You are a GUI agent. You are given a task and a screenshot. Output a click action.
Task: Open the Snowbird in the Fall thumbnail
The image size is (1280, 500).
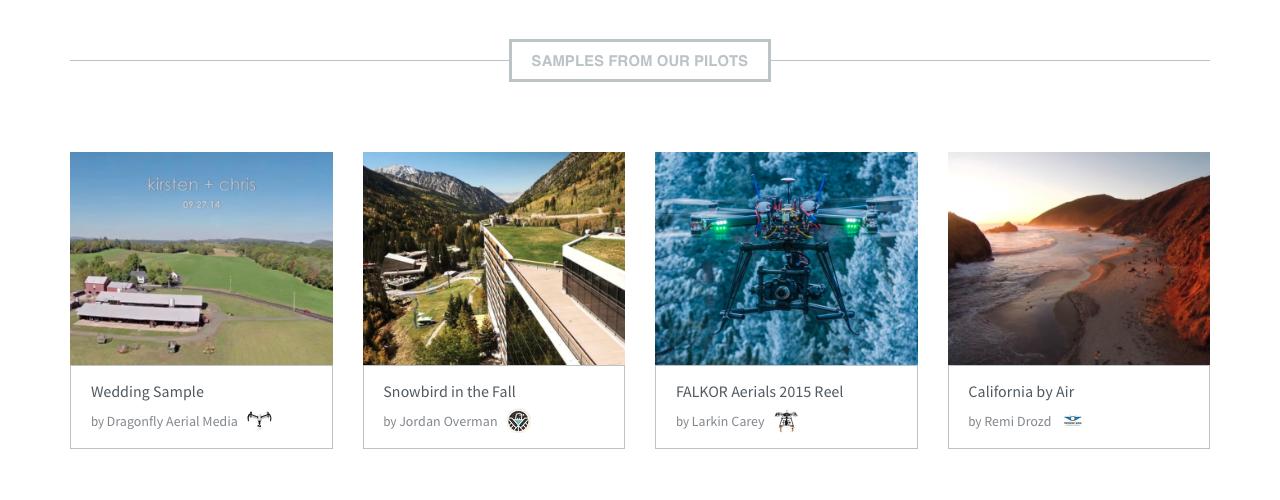(x=494, y=258)
